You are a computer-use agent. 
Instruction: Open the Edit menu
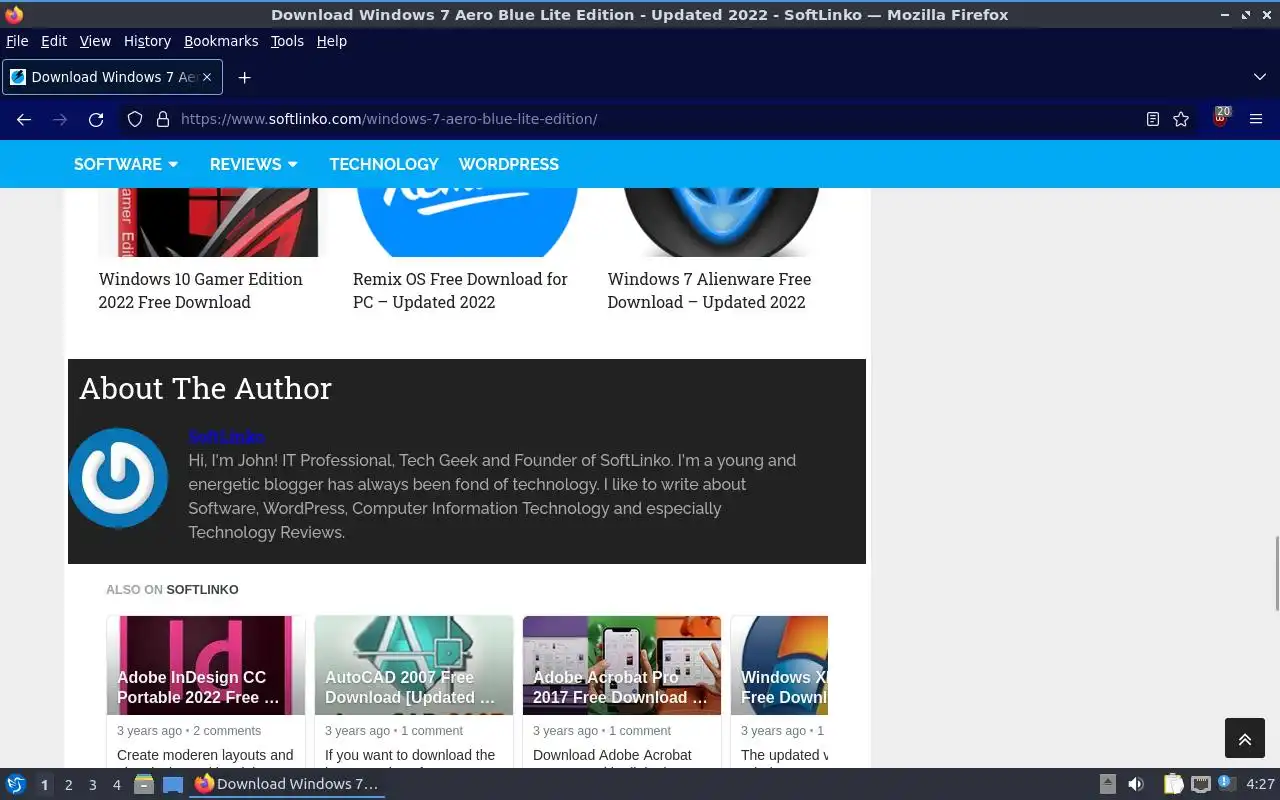click(53, 41)
